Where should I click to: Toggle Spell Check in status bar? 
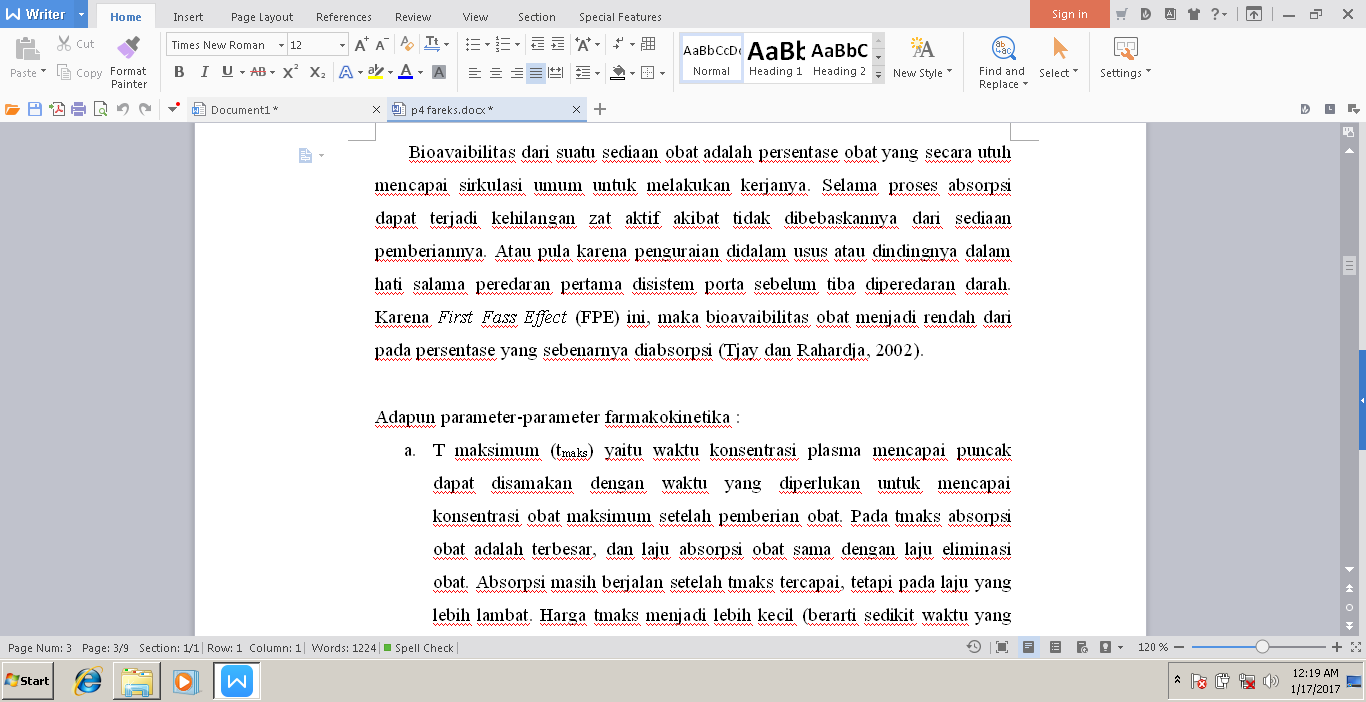tap(418, 648)
